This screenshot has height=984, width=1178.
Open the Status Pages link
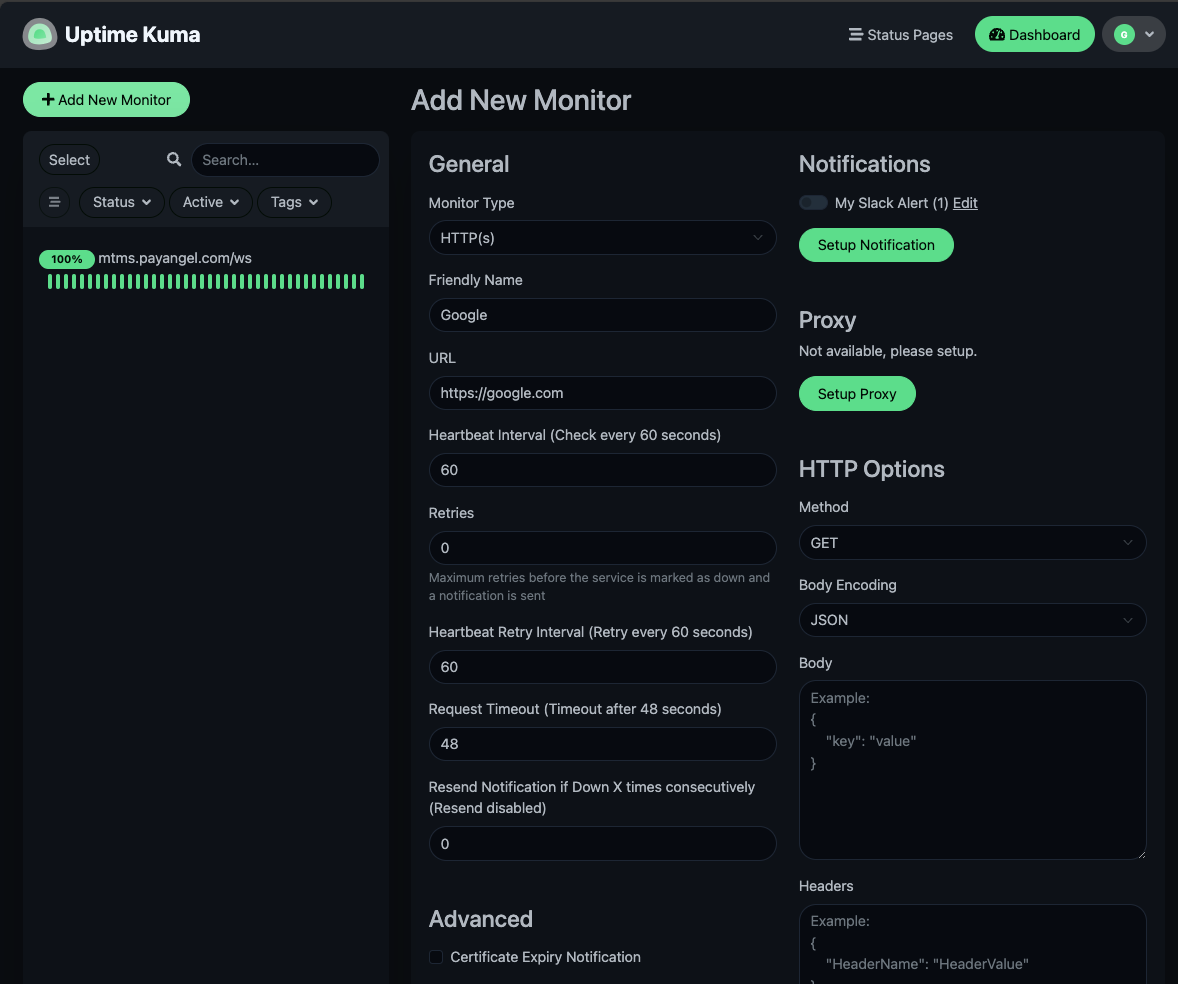[x=900, y=35]
